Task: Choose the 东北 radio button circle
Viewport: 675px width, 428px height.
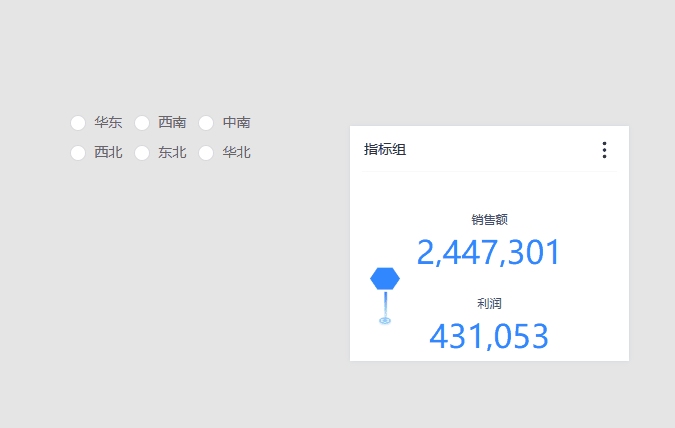Action: (142, 153)
